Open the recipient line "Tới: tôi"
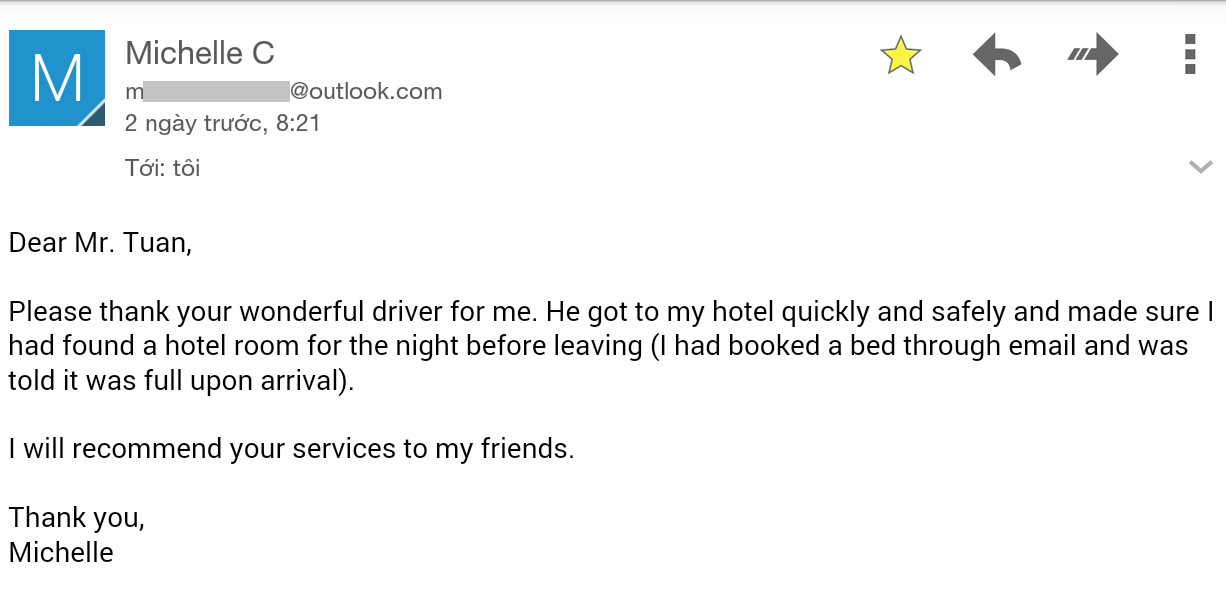 click(162, 168)
